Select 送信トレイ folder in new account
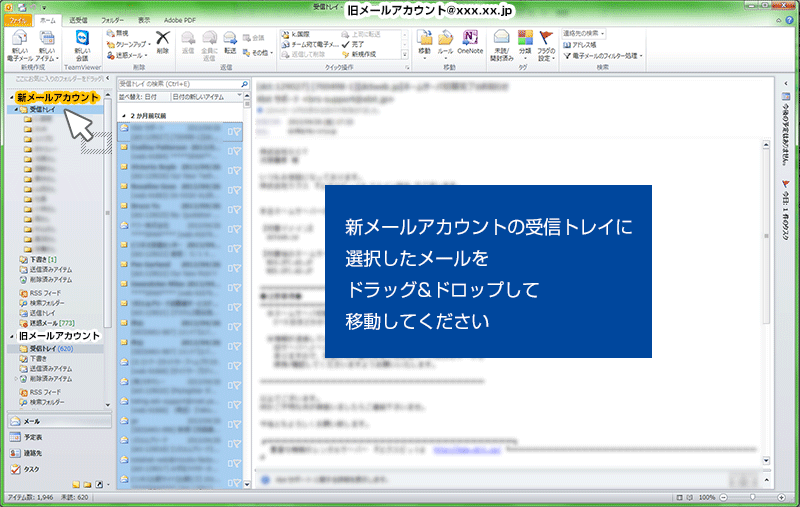This screenshot has height=507, width=800. click(37, 313)
